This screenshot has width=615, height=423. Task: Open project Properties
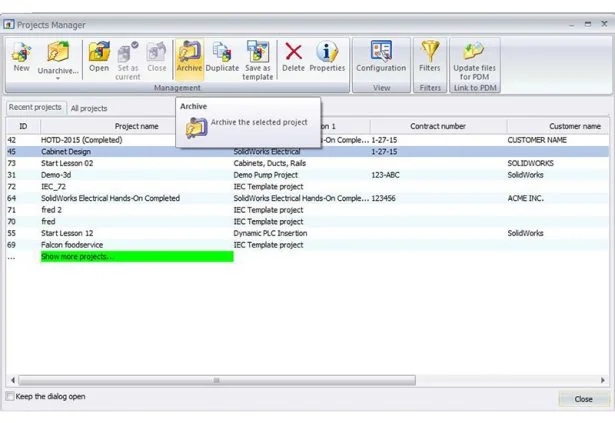(326, 56)
